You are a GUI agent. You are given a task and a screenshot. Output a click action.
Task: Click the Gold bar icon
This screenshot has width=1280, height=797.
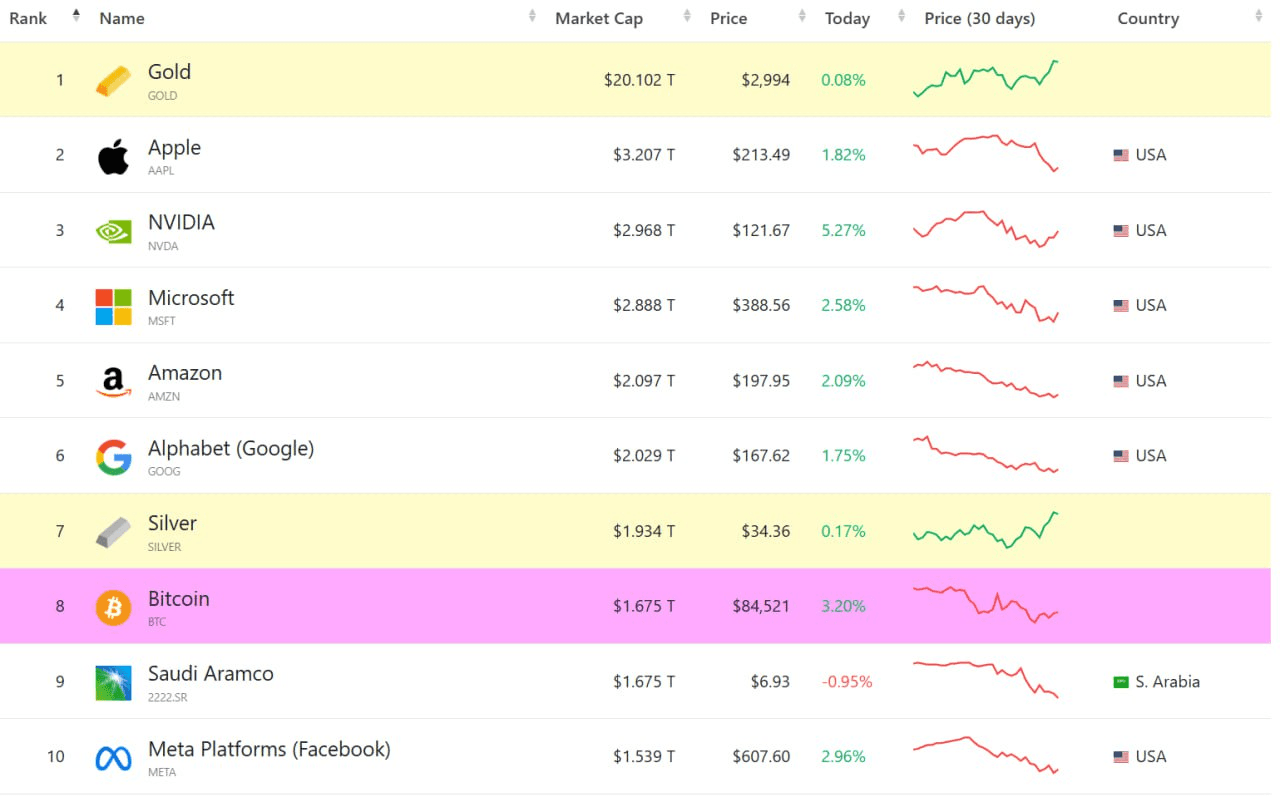coord(113,81)
